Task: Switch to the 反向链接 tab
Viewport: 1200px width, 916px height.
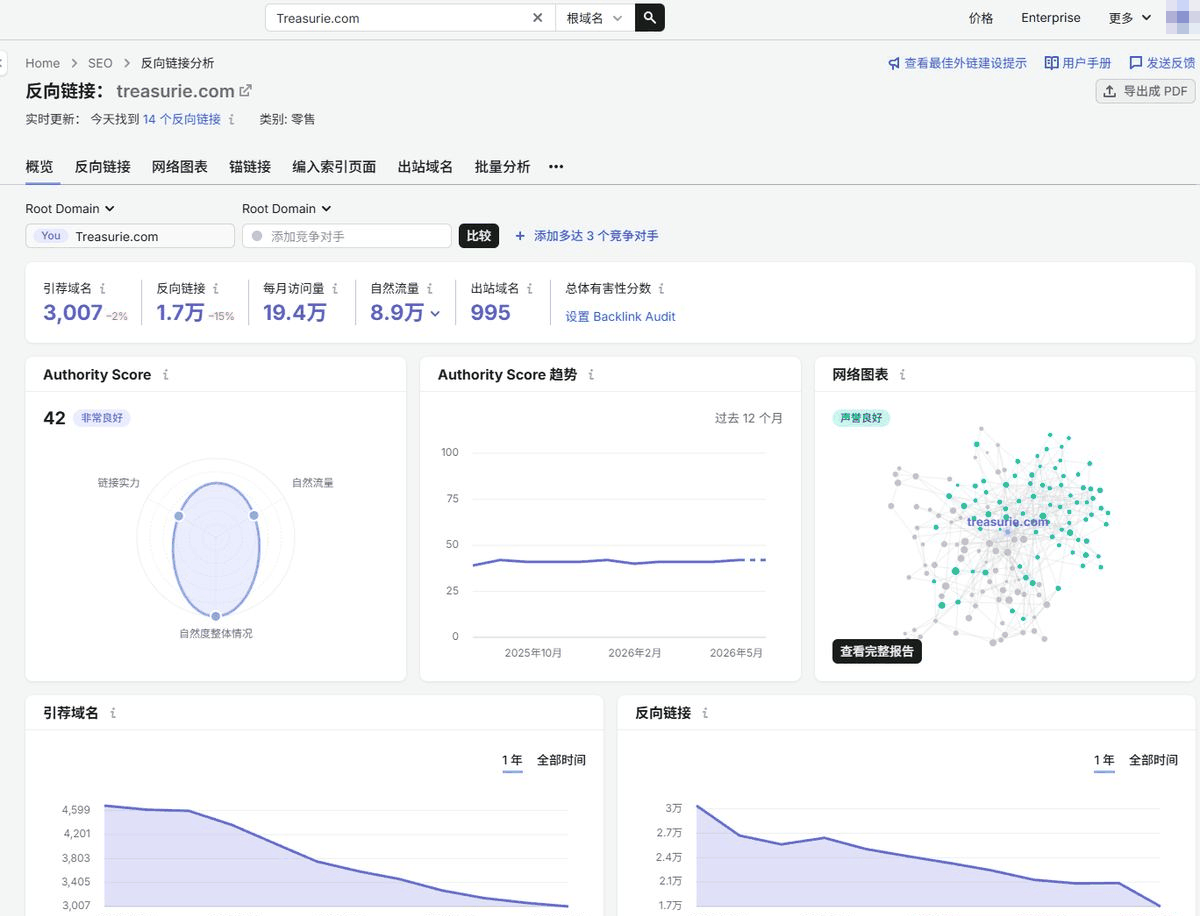Action: click(x=103, y=167)
